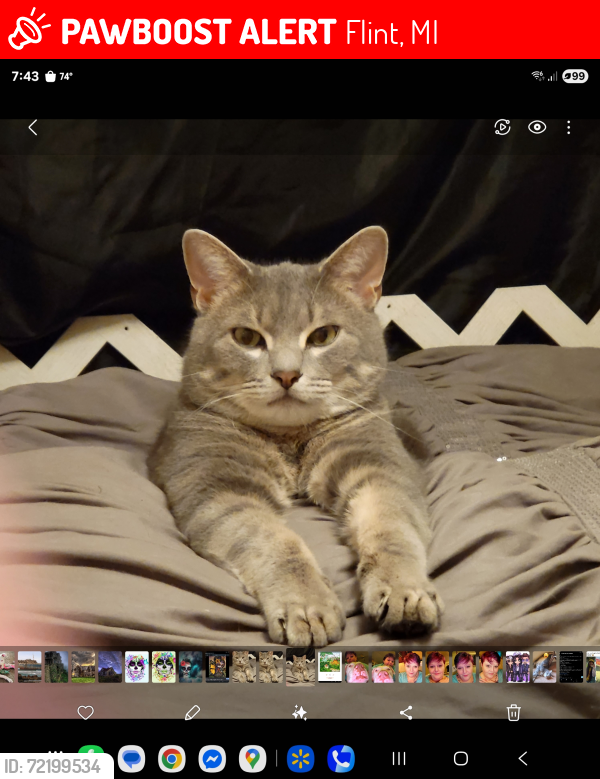Select the highlighted current cat thumbnail
The height and width of the screenshot is (779, 600).
tap(300, 666)
